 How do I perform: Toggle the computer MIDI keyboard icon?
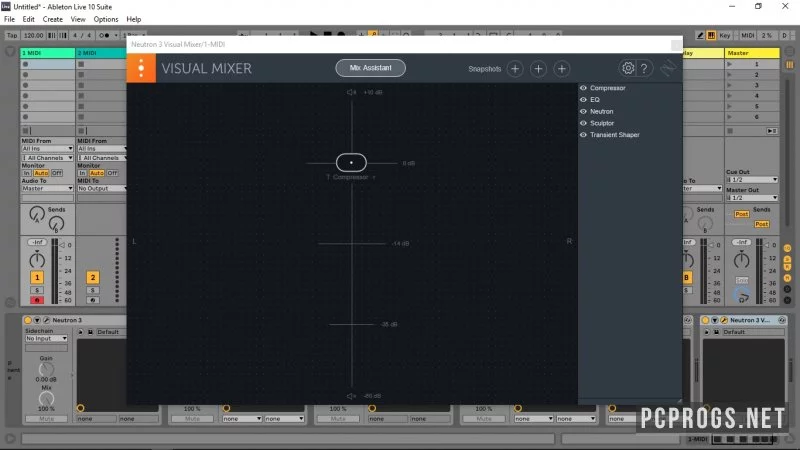(711, 35)
